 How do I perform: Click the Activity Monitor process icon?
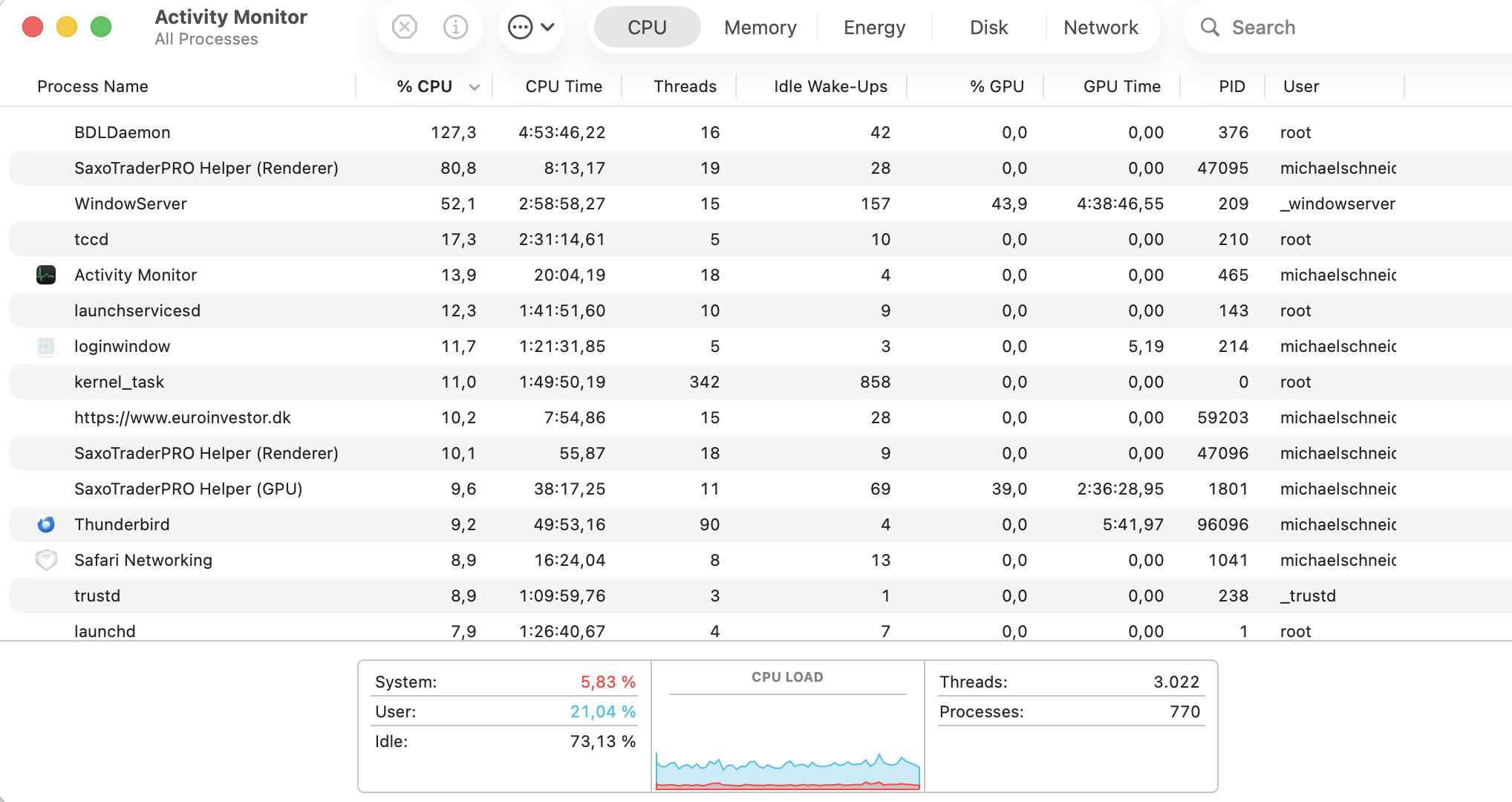46,275
